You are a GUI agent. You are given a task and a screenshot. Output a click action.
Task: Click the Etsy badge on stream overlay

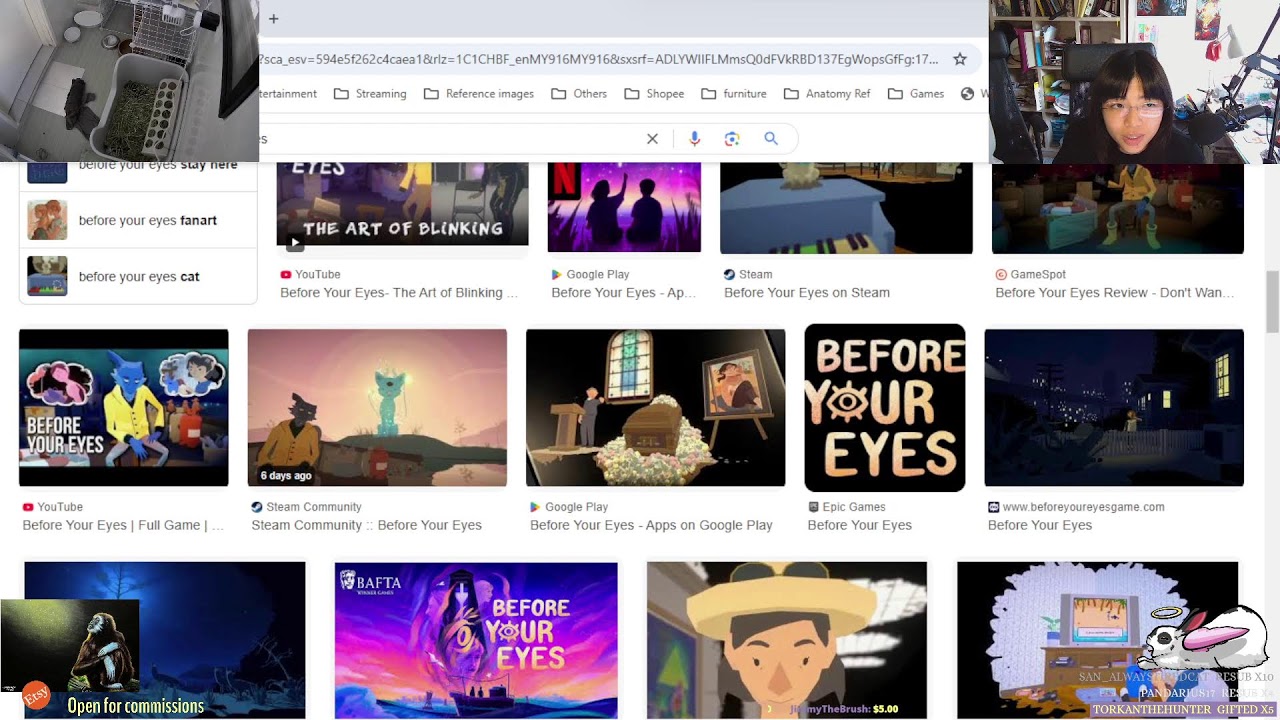click(x=36, y=694)
